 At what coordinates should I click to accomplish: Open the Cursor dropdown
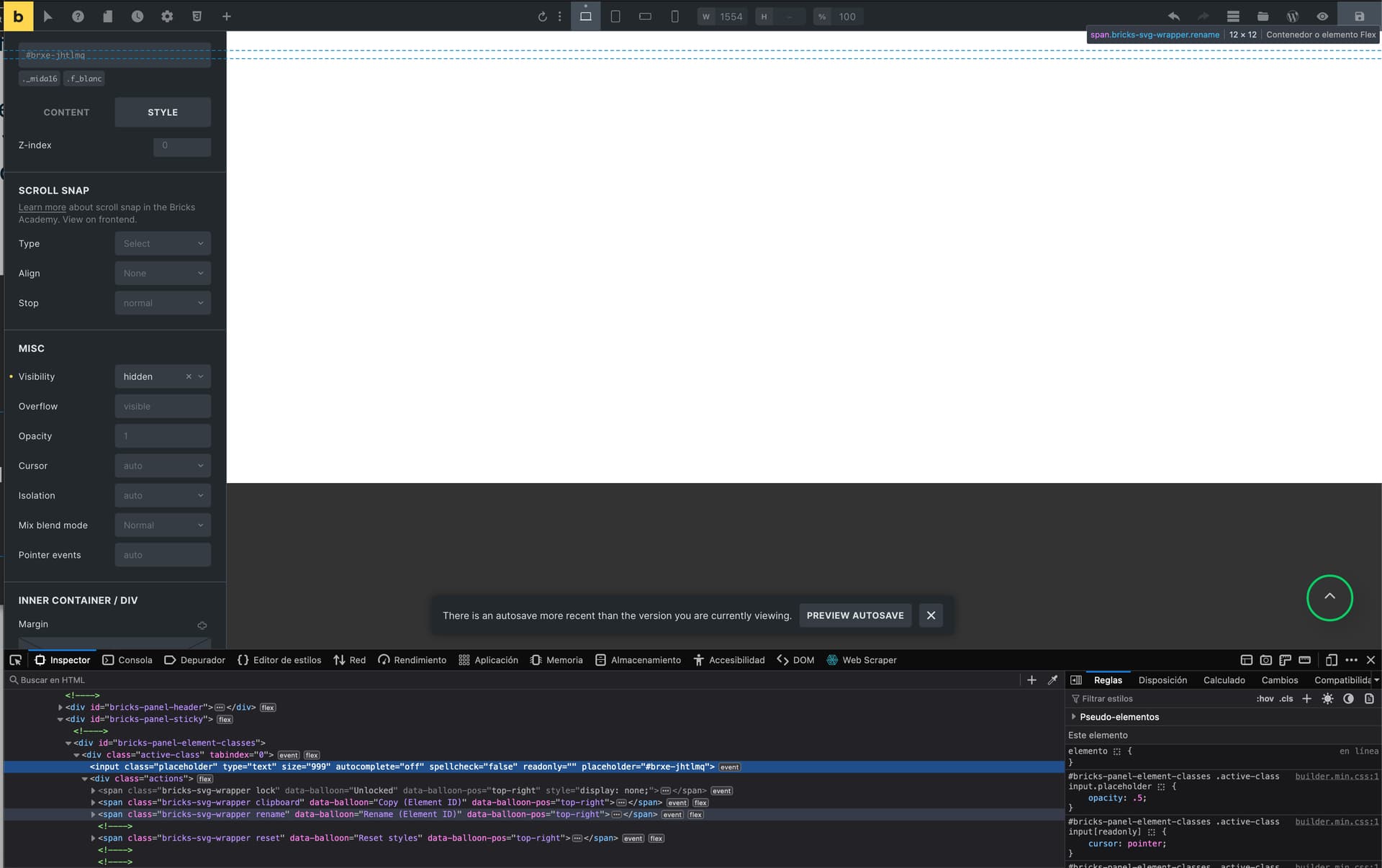pyautogui.click(x=163, y=466)
